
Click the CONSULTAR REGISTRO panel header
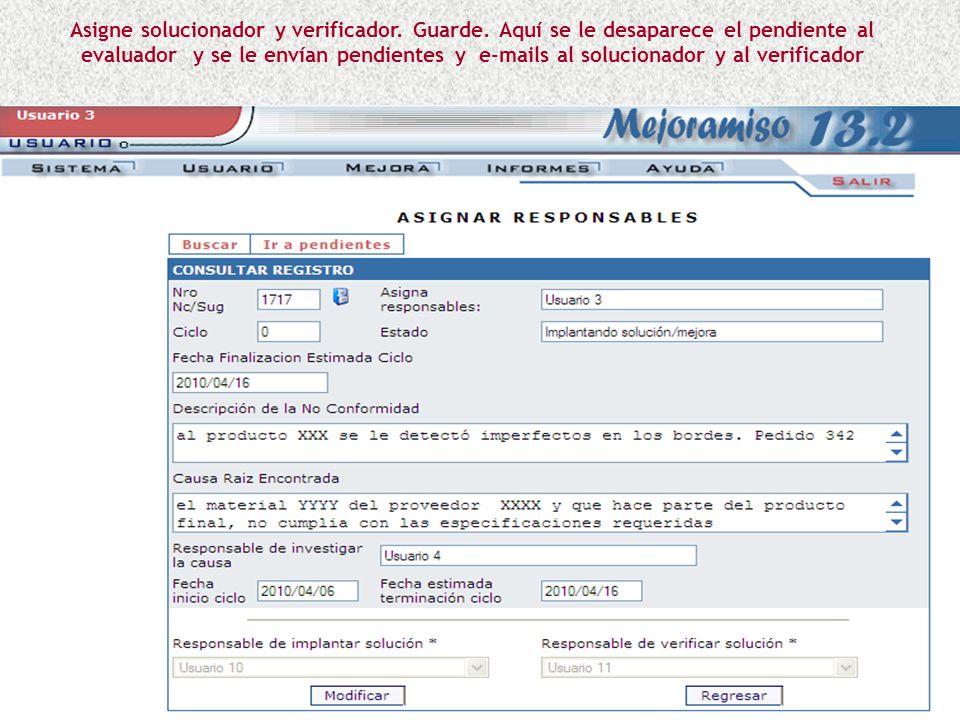point(549,269)
